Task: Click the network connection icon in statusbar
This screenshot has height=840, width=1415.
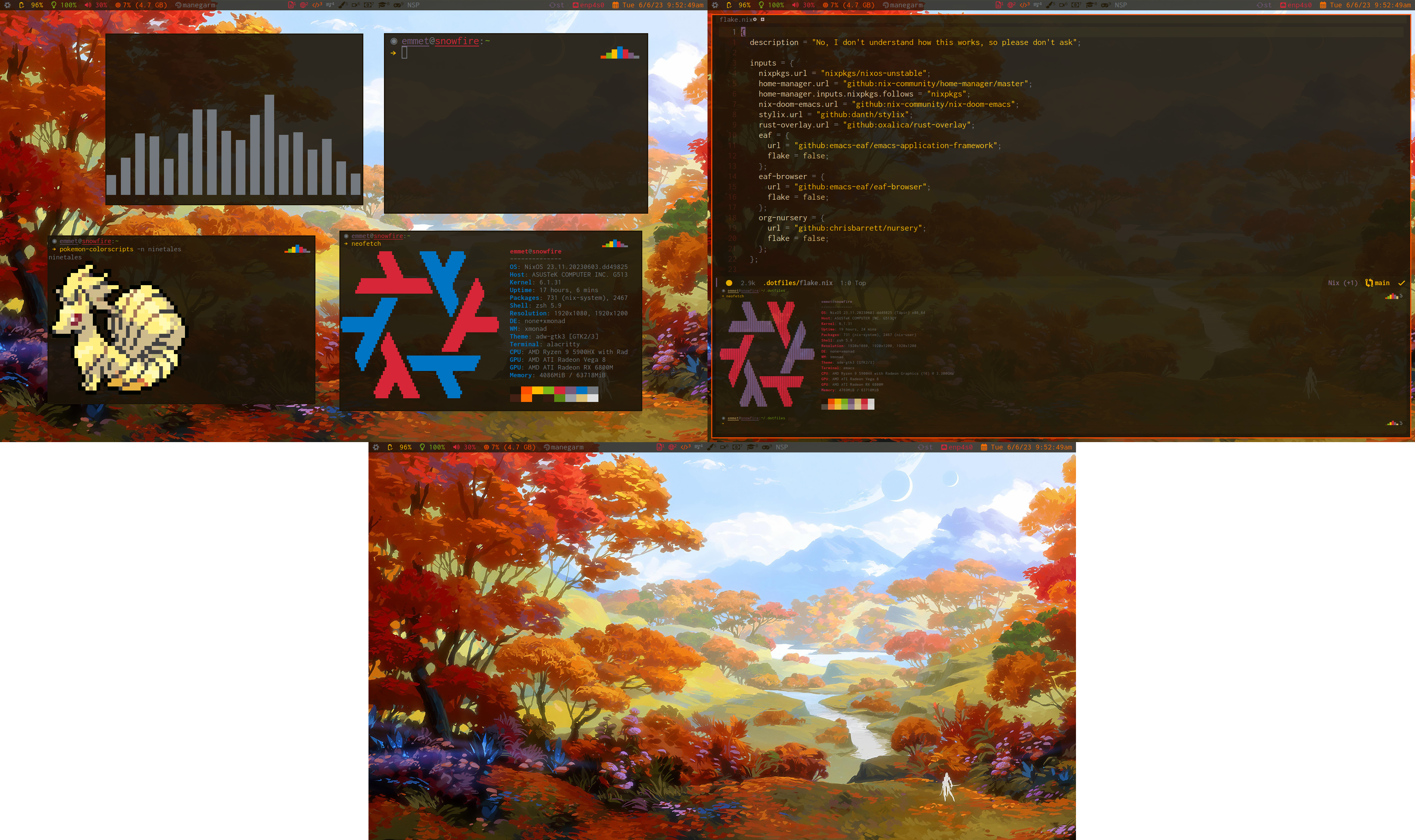Action: pyautogui.click(x=572, y=5)
